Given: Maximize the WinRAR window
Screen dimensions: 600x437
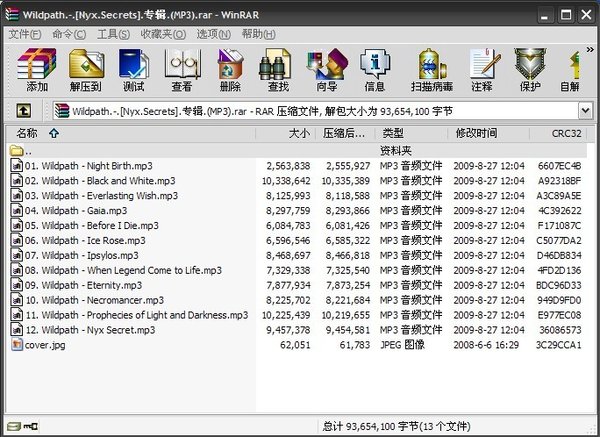Looking at the screenshot, I should (x=566, y=15).
